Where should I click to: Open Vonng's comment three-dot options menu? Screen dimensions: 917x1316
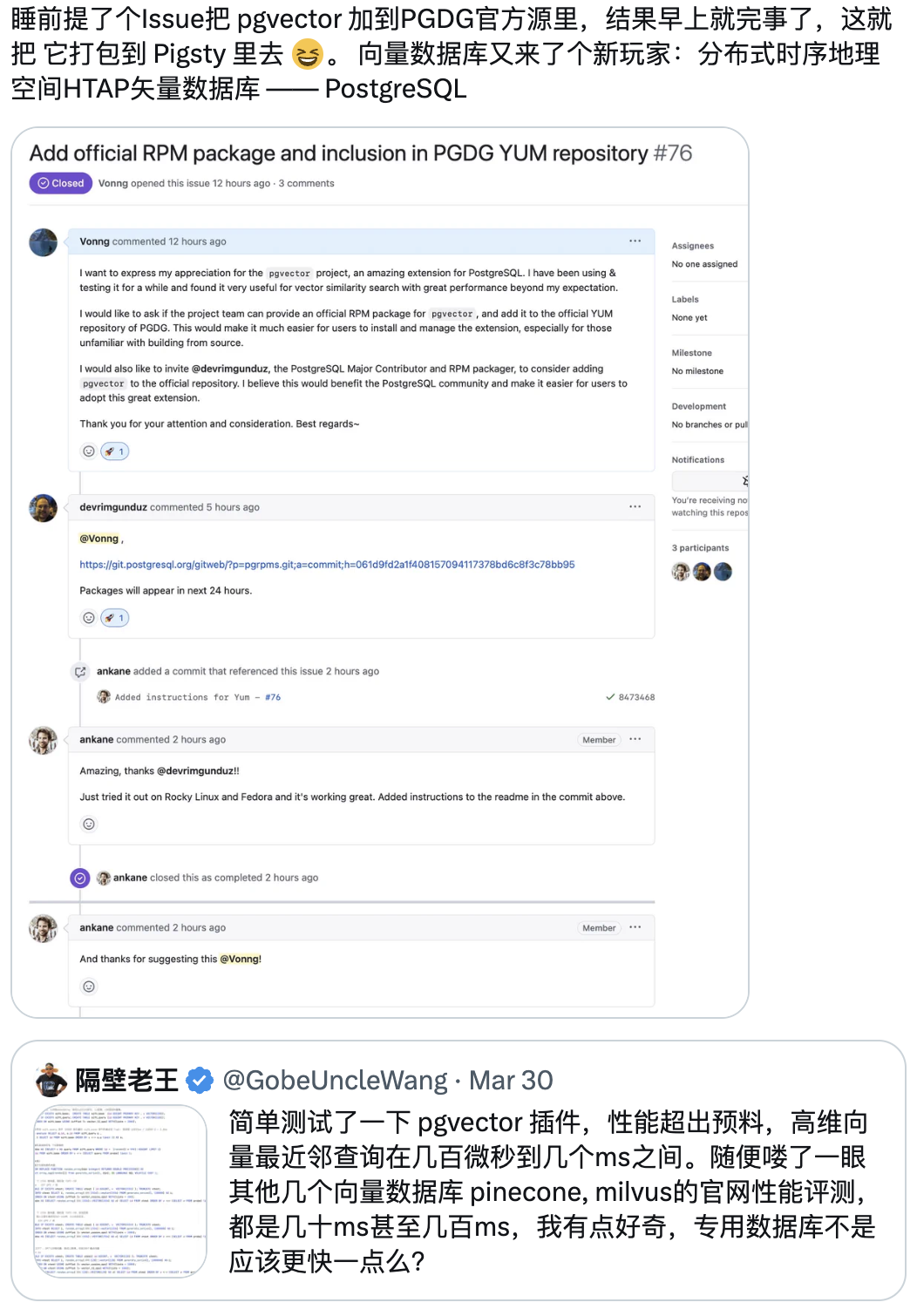[x=635, y=241]
